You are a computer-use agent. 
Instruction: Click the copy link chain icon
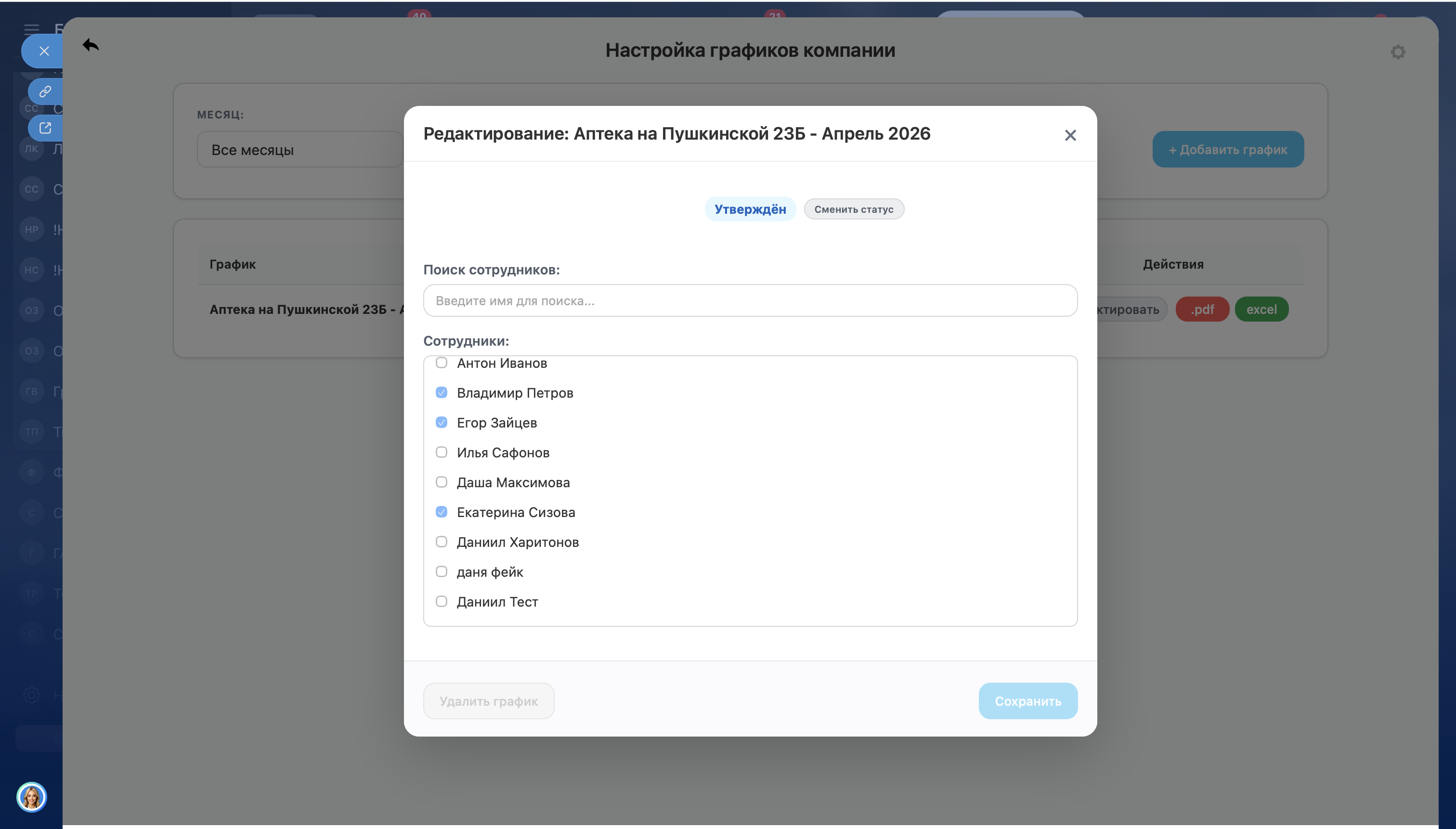[x=45, y=91]
